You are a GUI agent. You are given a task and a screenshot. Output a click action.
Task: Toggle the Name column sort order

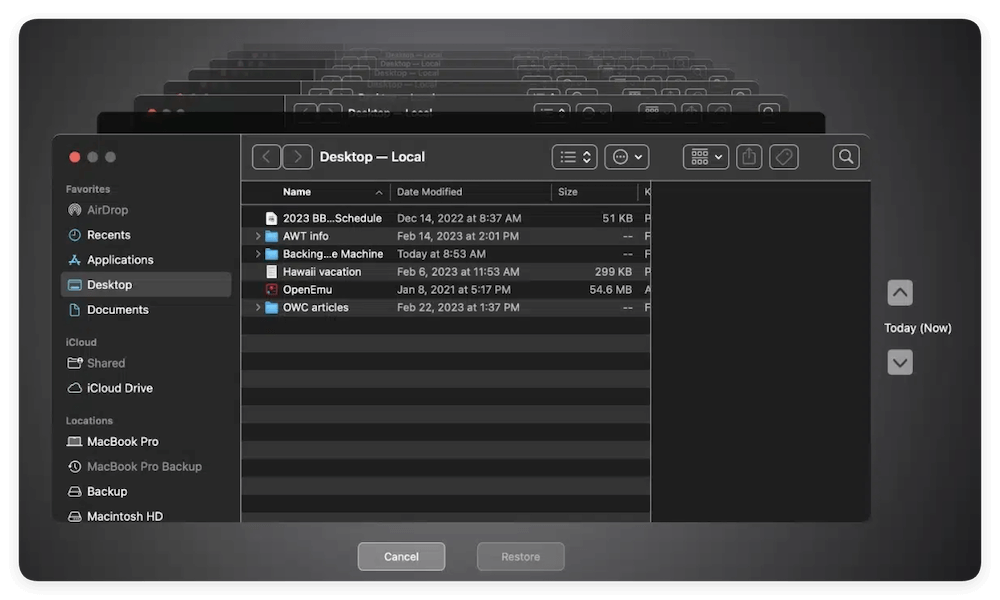click(297, 191)
